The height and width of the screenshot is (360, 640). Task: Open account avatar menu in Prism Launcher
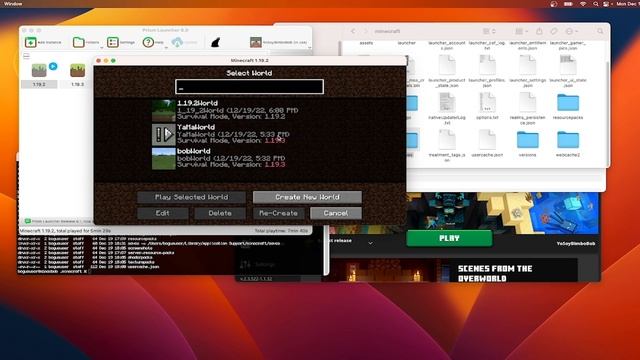coord(256,42)
